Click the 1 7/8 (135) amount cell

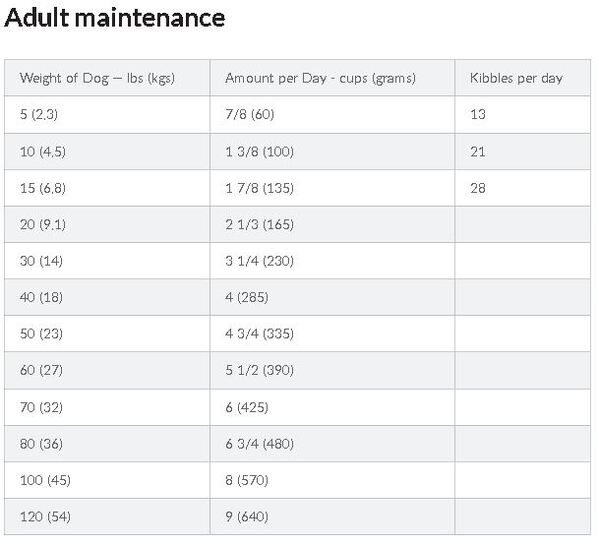[x=332, y=188]
